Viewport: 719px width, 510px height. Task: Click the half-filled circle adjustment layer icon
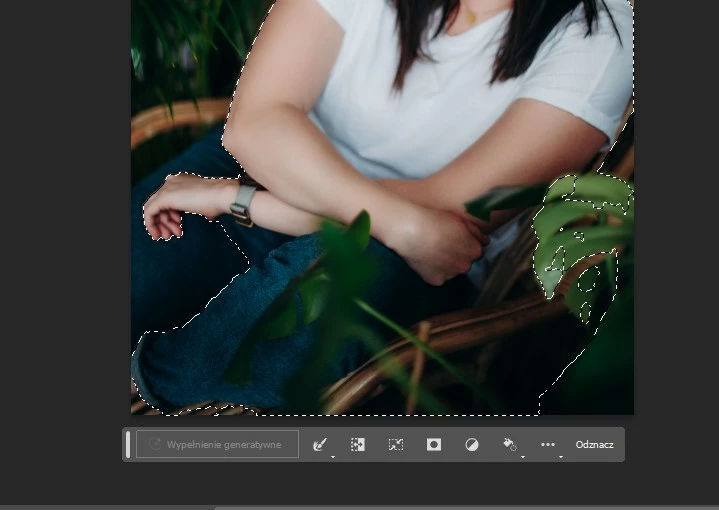[x=472, y=444]
